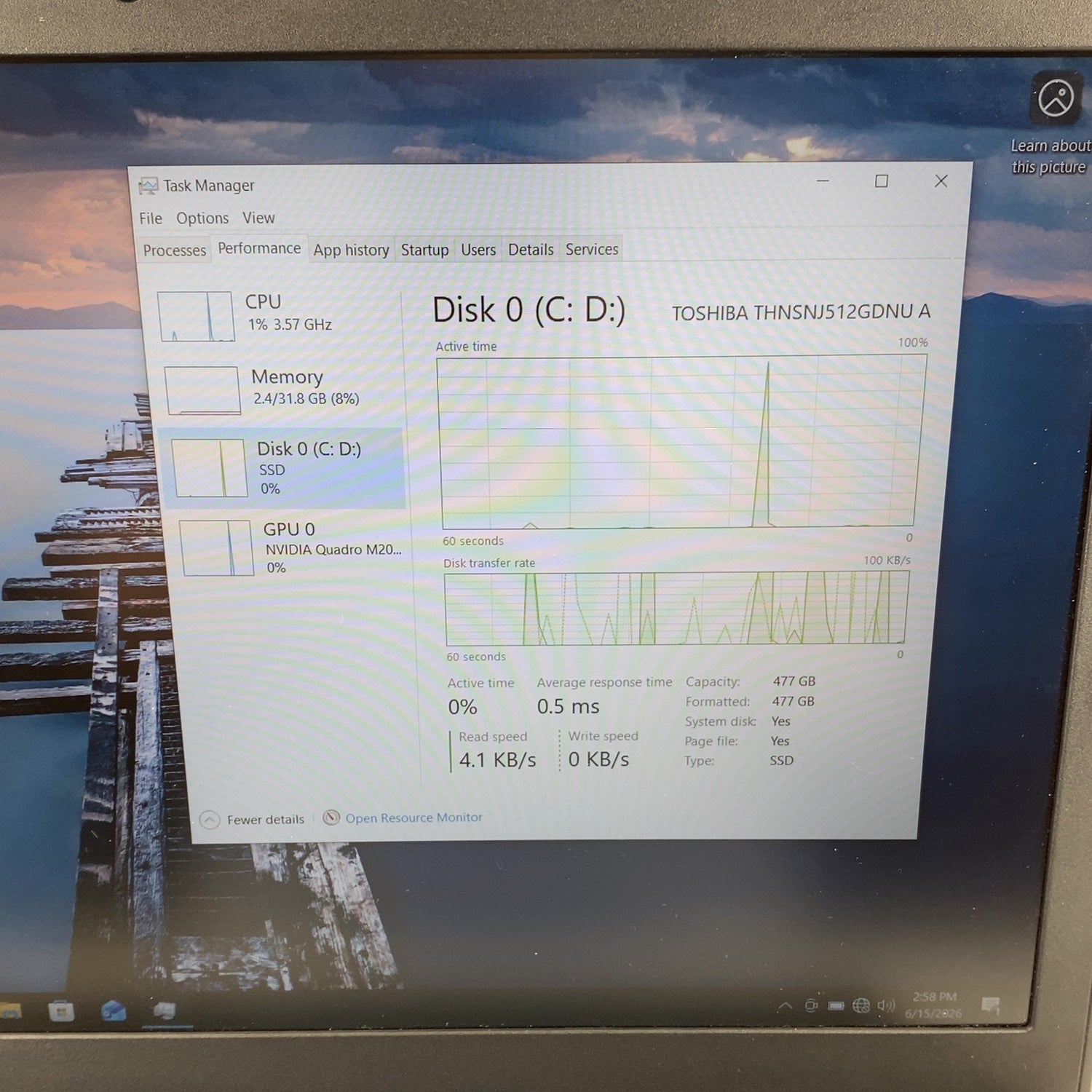Click the 'Capacity:' label
The image size is (1092, 1092).
(712, 682)
